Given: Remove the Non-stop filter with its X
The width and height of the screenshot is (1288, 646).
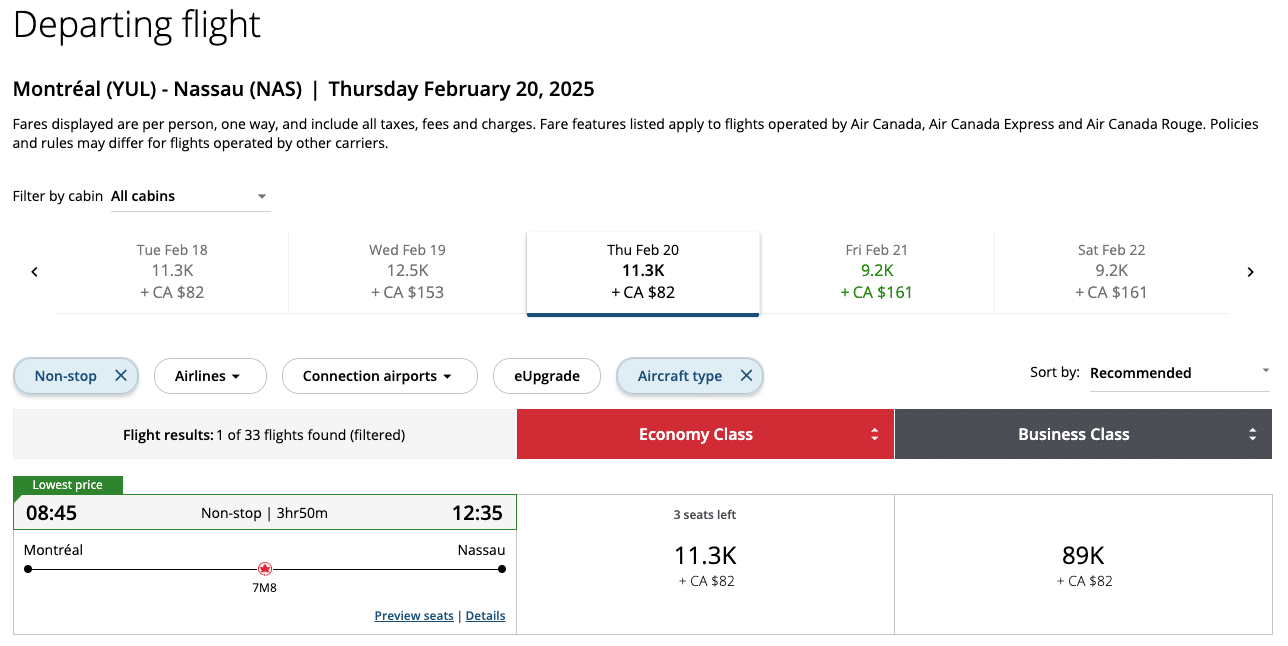Looking at the screenshot, I should tap(121, 376).
